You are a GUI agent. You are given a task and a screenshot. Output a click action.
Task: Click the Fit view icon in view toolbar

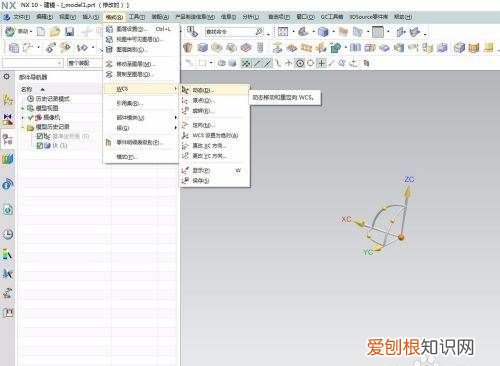(283, 32)
